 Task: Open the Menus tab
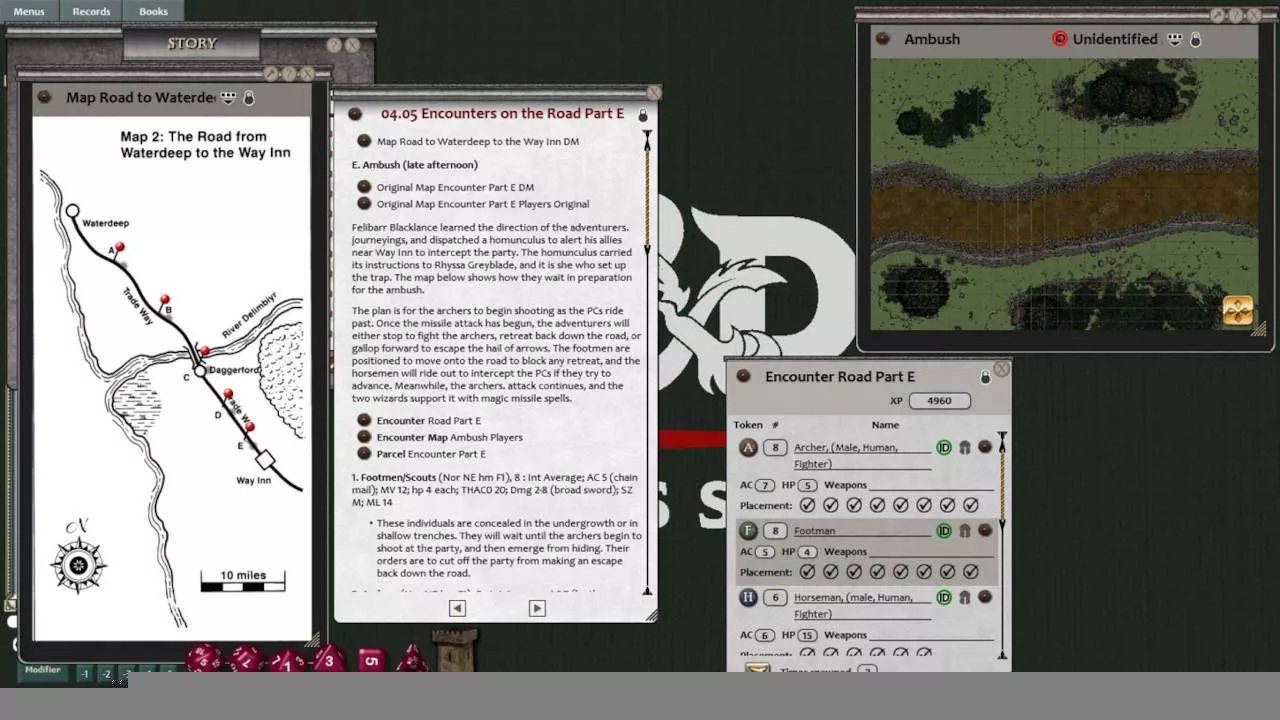pos(29,11)
